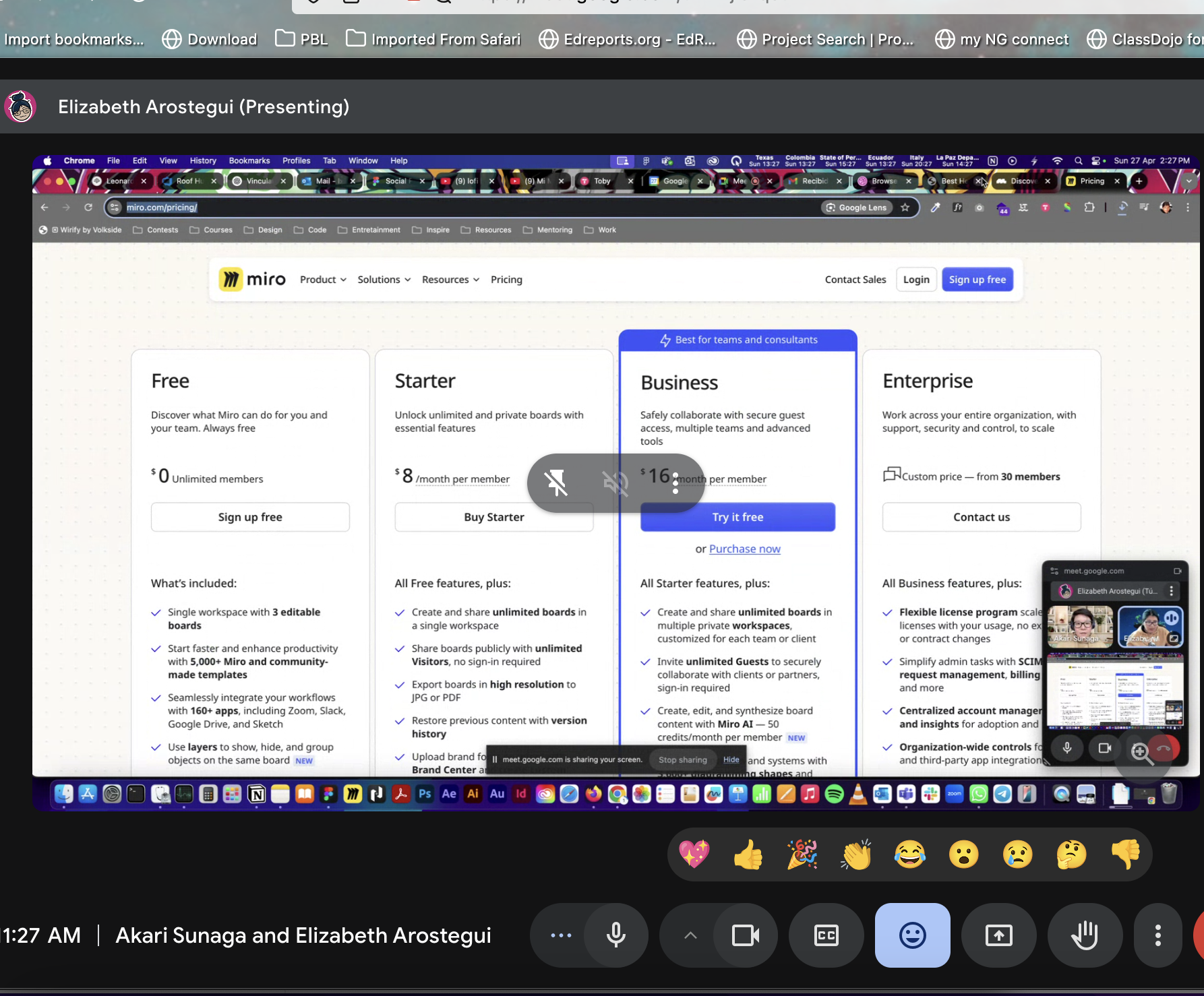The width and height of the screenshot is (1204, 996).
Task: Expand the Product menu on Miro site
Action: click(323, 280)
